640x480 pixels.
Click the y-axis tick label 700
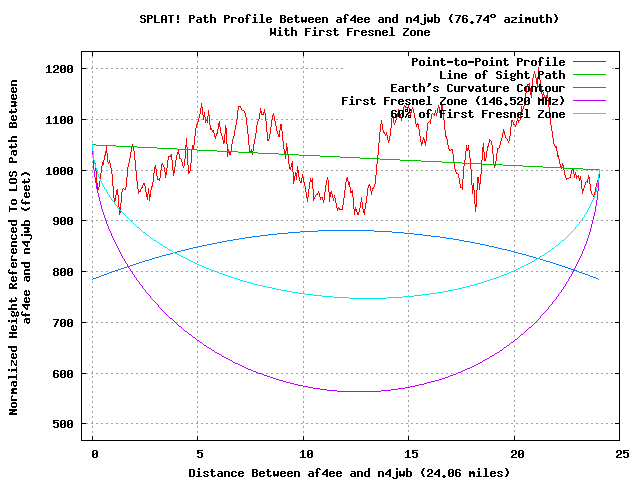point(63,323)
